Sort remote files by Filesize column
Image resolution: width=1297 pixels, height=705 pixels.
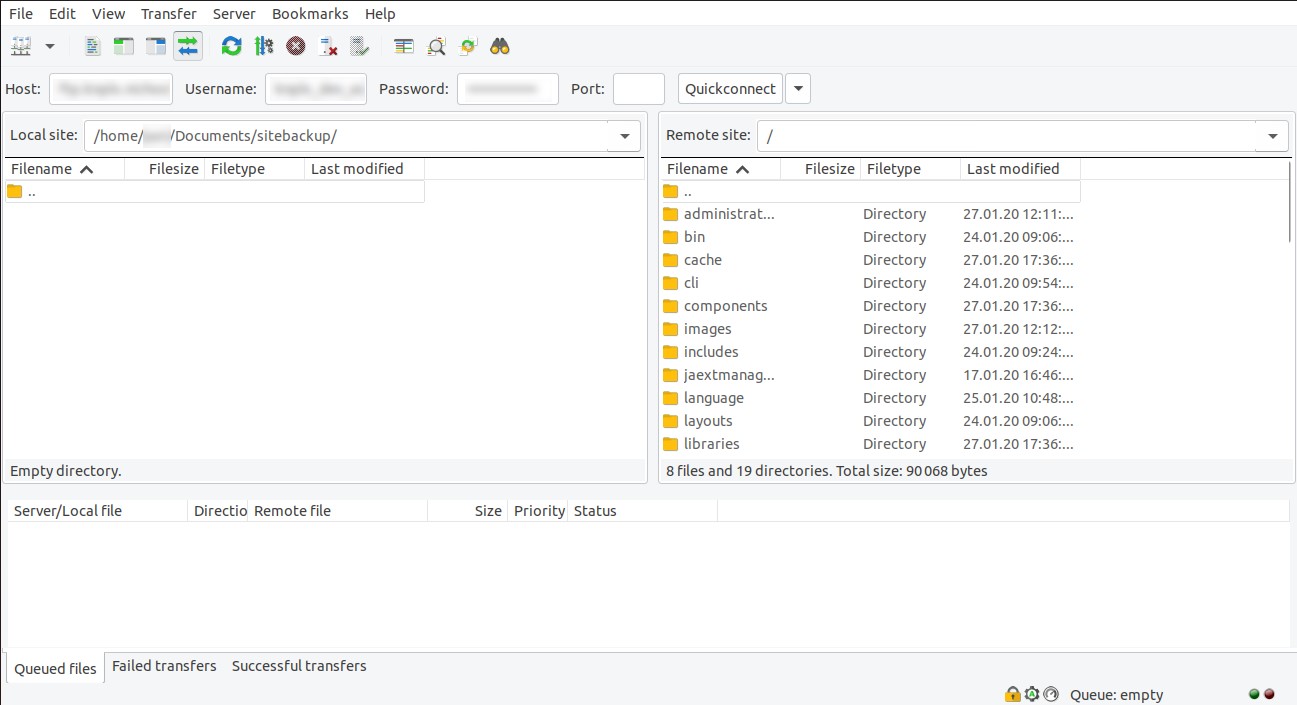coord(821,169)
